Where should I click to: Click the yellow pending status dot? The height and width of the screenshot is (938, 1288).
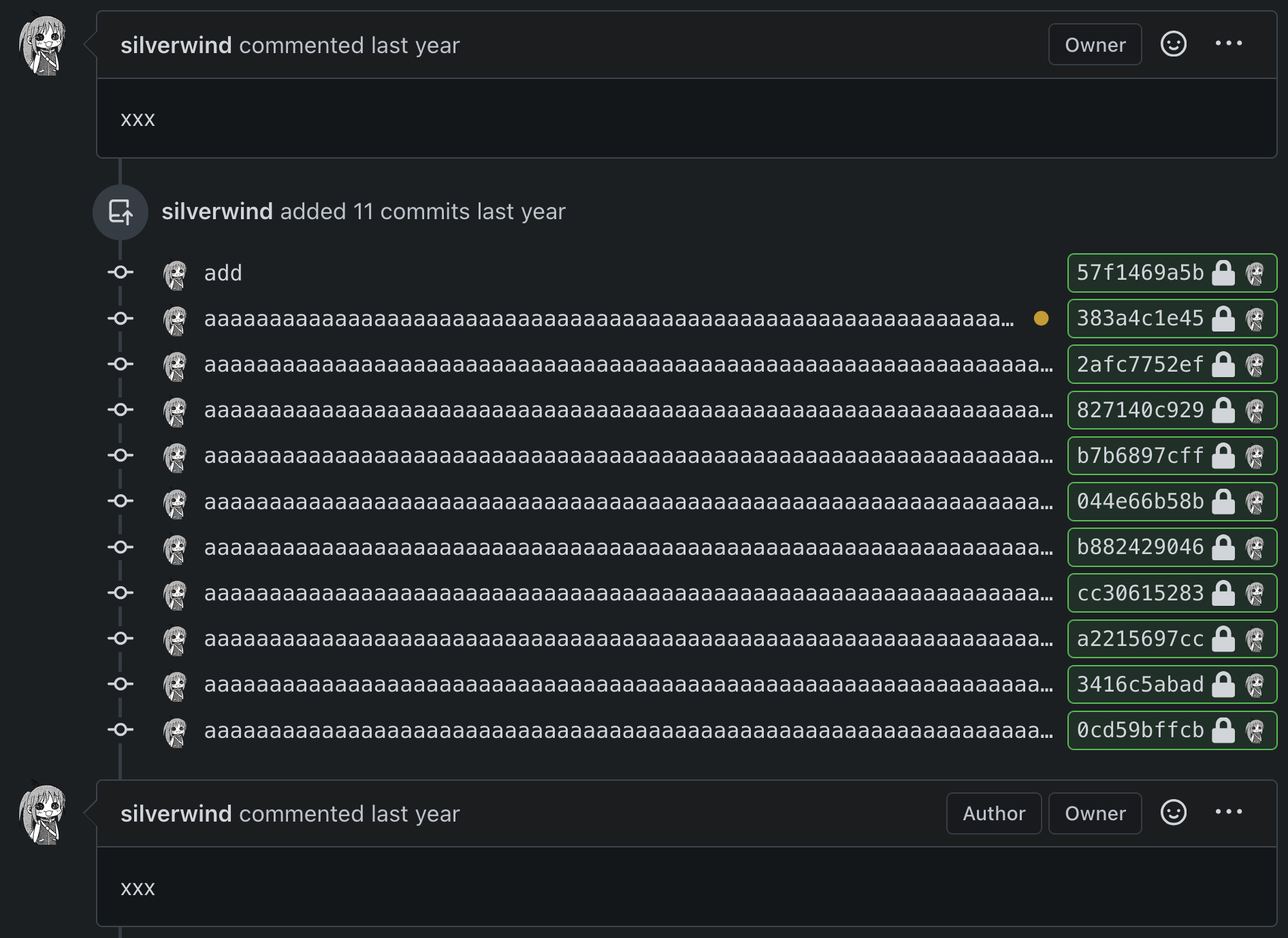(x=1041, y=319)
